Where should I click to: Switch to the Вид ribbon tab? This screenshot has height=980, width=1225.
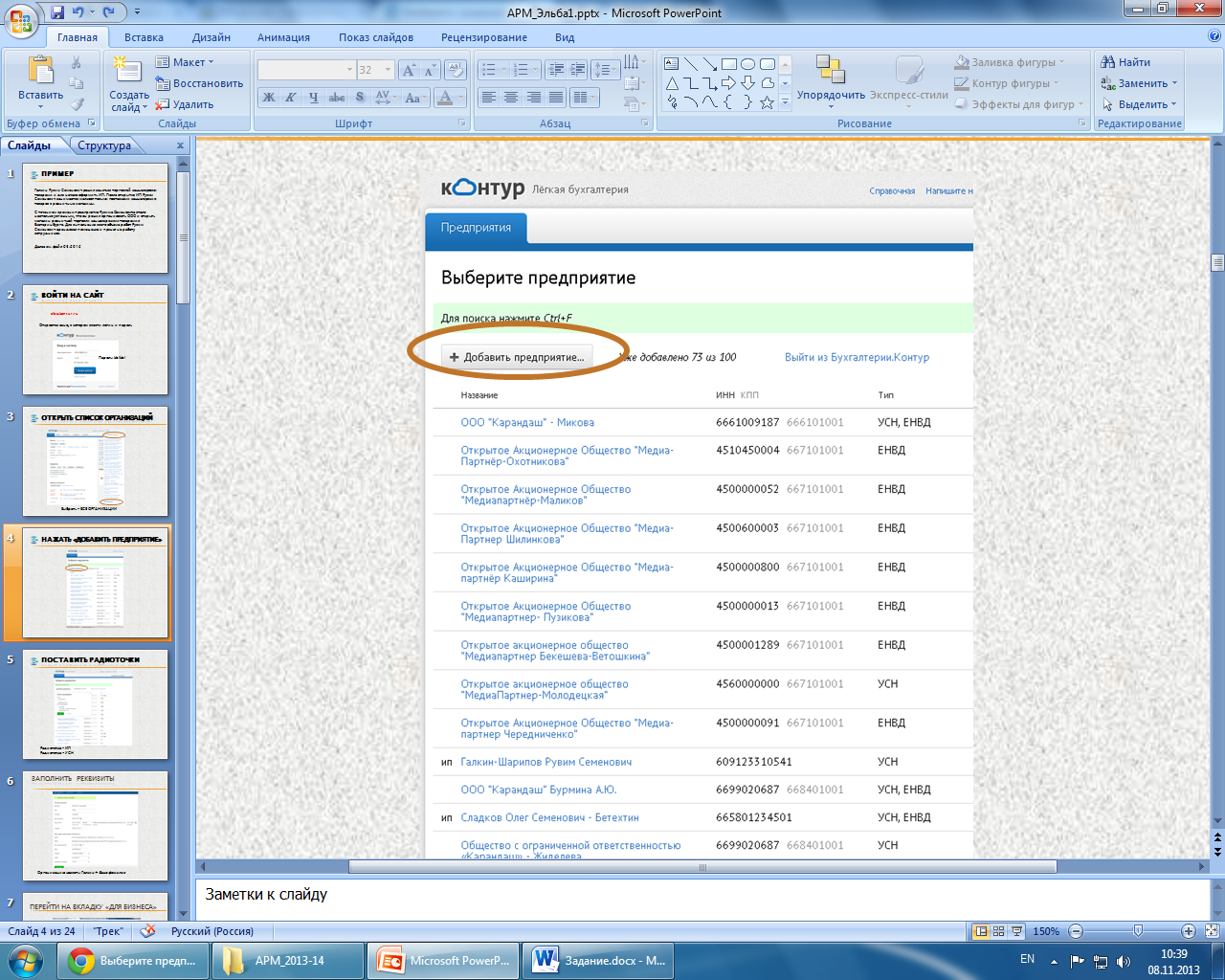click(x=565, y=37)
